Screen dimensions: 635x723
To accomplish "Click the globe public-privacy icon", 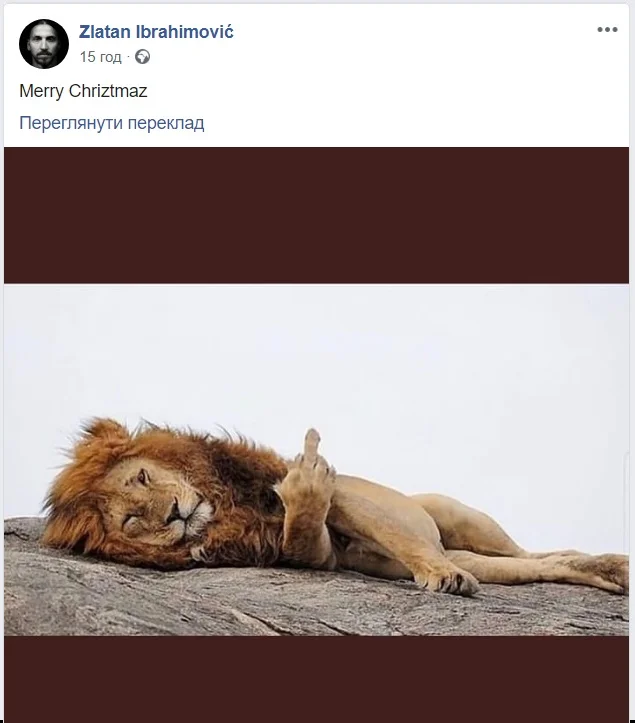I will (x=143, y=57).
